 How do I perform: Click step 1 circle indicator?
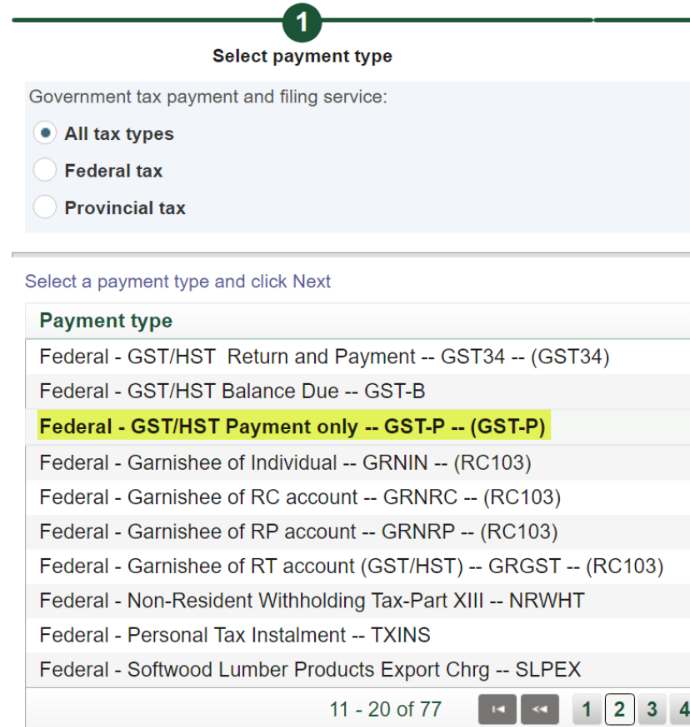coord(302,22)
